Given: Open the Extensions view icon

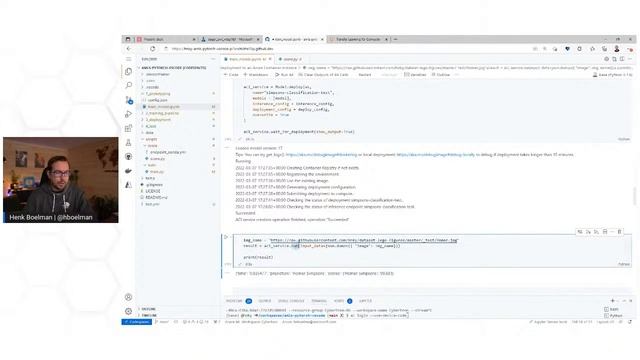Looking at the screenshot, I should [x=129, y=129].
